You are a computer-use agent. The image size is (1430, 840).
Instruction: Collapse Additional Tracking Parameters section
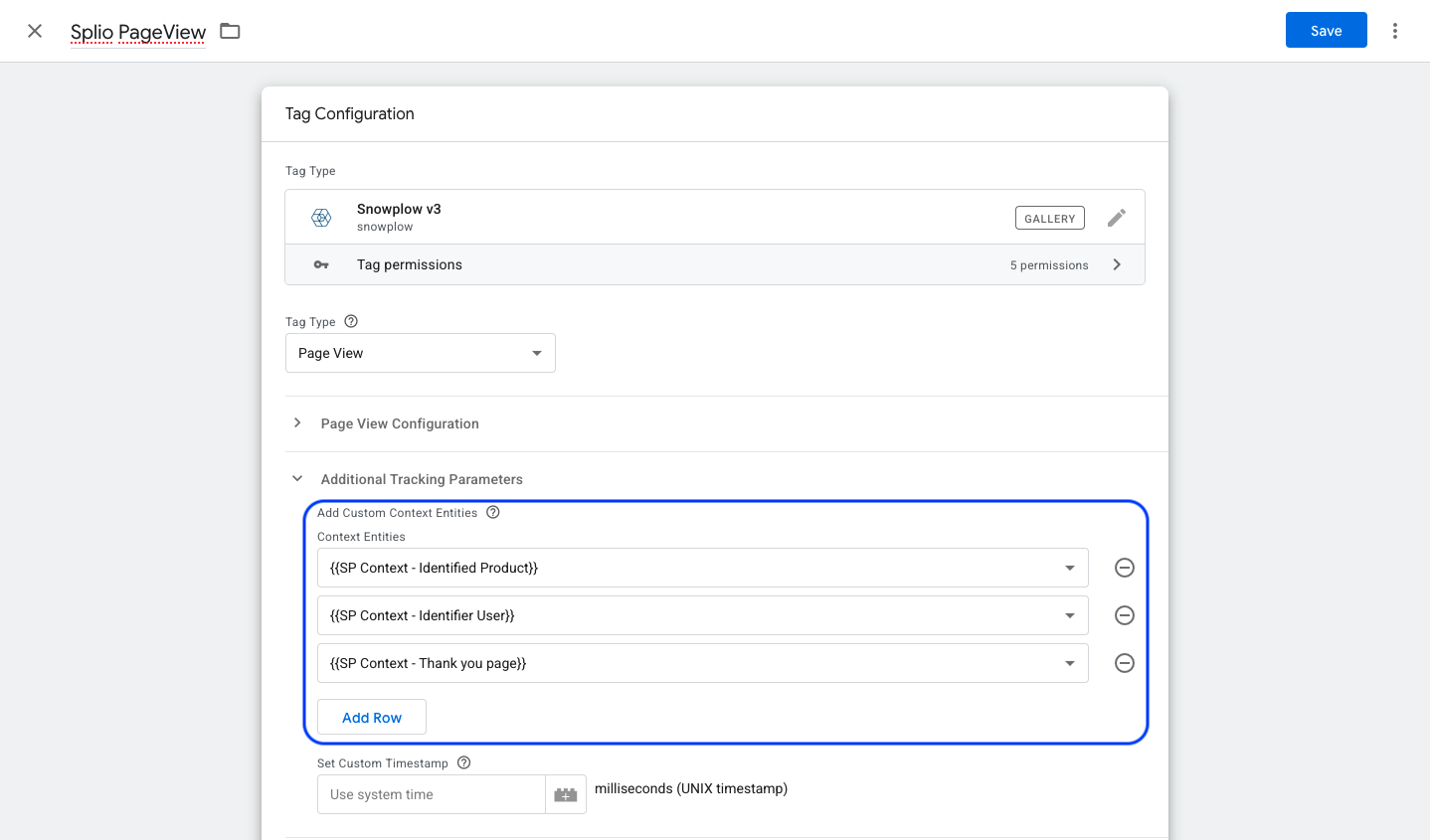tap(297, 478)
